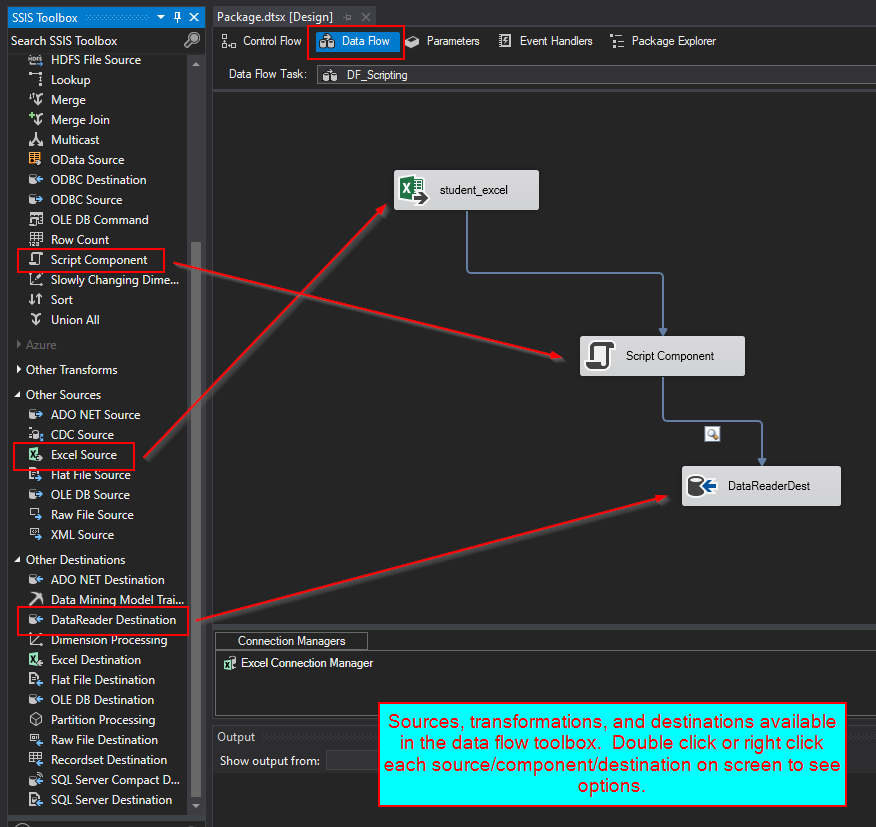This screenshot has width=876, height=827.
Task: Click the CDC Source icon
Action: click(x=36, y=434)
